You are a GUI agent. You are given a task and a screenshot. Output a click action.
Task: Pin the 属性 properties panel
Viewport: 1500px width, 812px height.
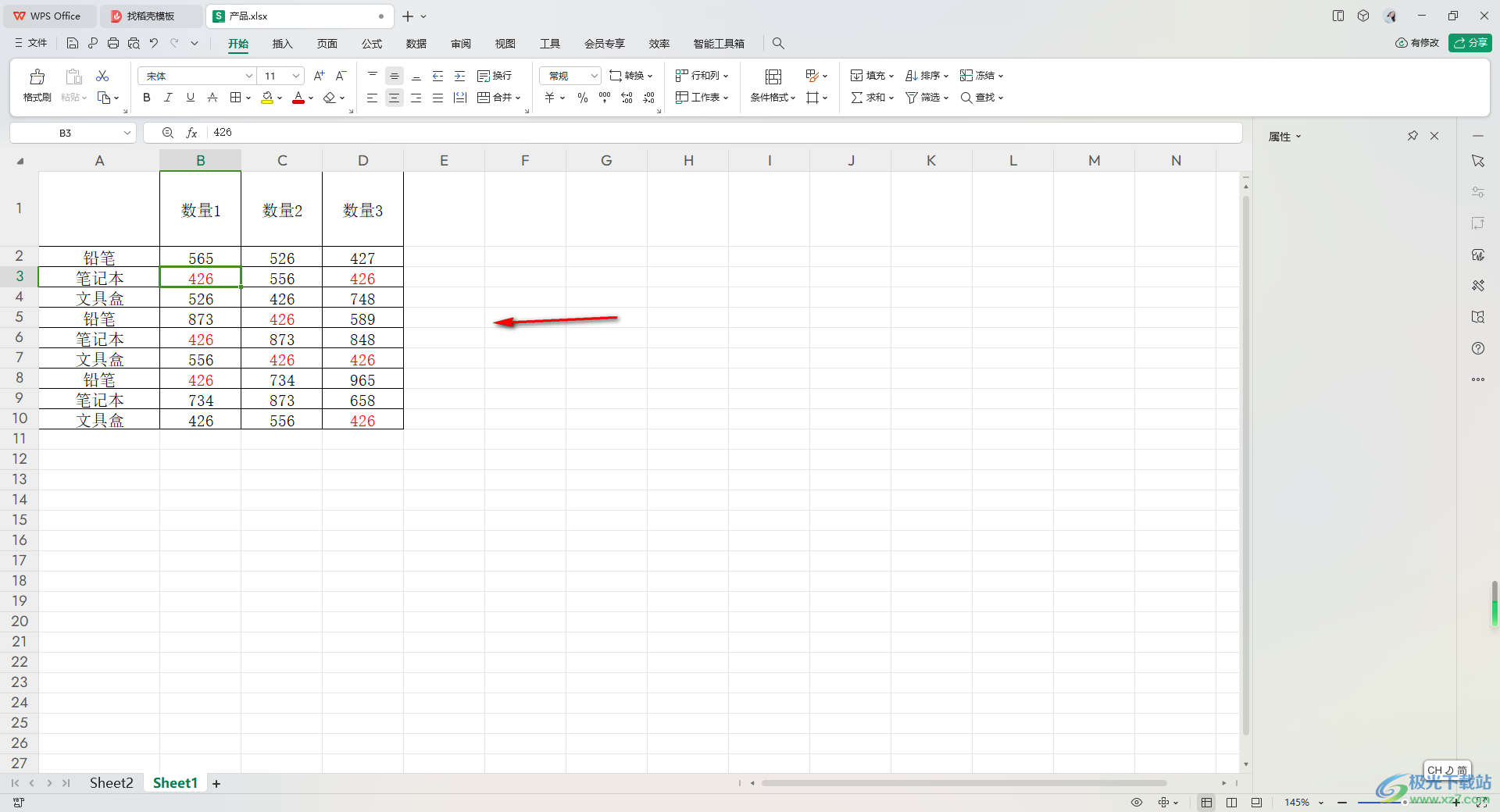[x=1412, y=136]
